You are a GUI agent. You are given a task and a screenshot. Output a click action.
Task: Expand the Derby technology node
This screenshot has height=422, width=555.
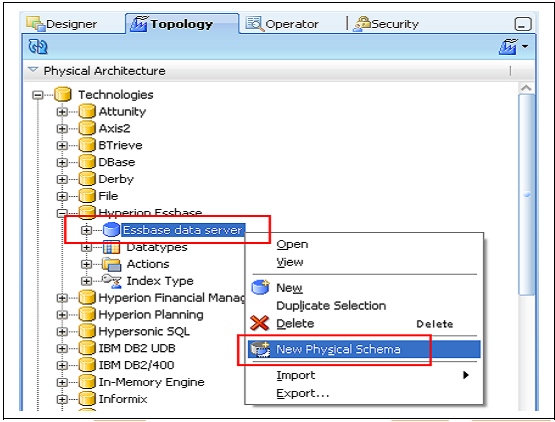coord(62,179)
